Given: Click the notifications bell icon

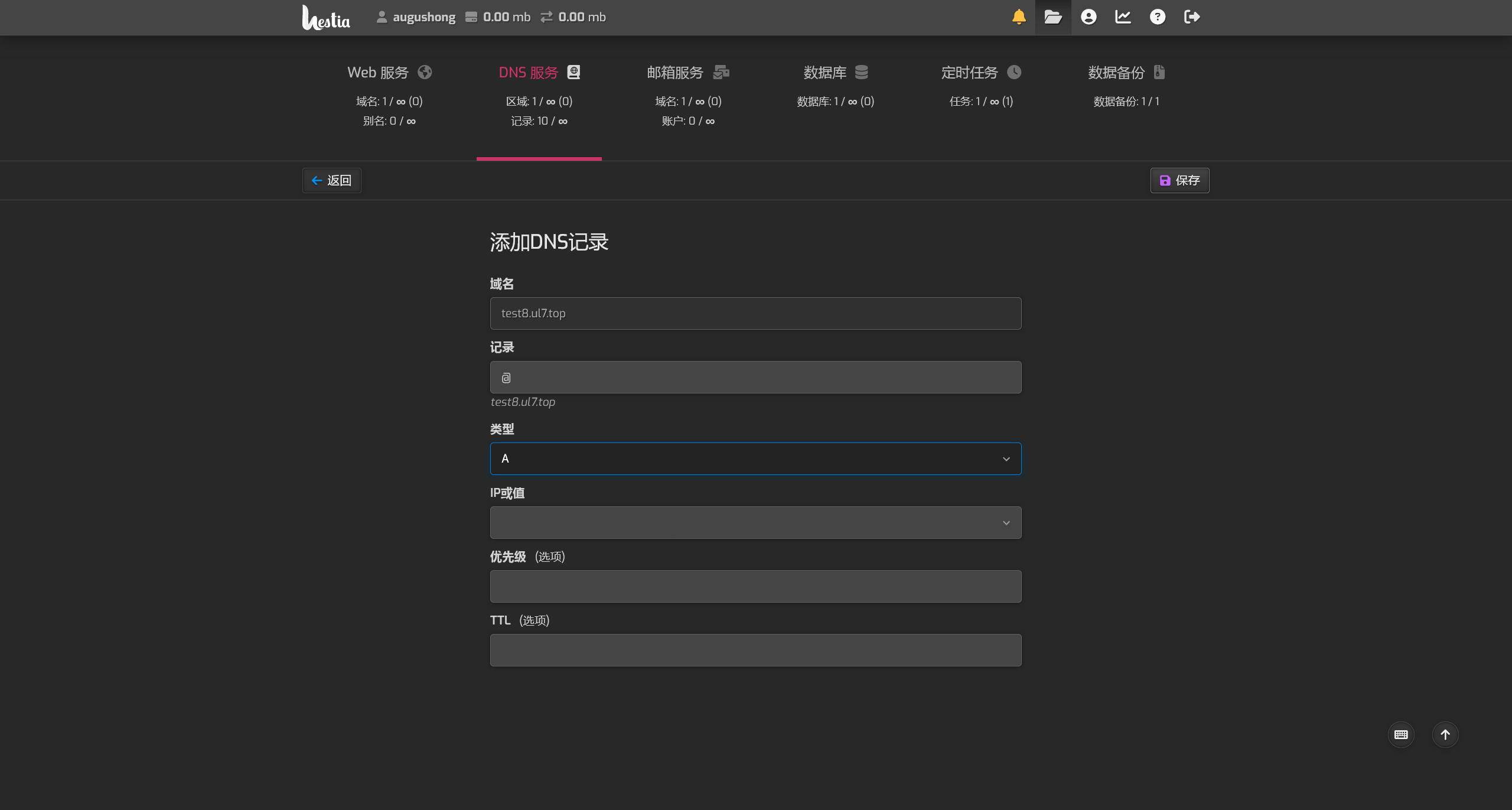Looking at the screenshot, I should 1019,17.
